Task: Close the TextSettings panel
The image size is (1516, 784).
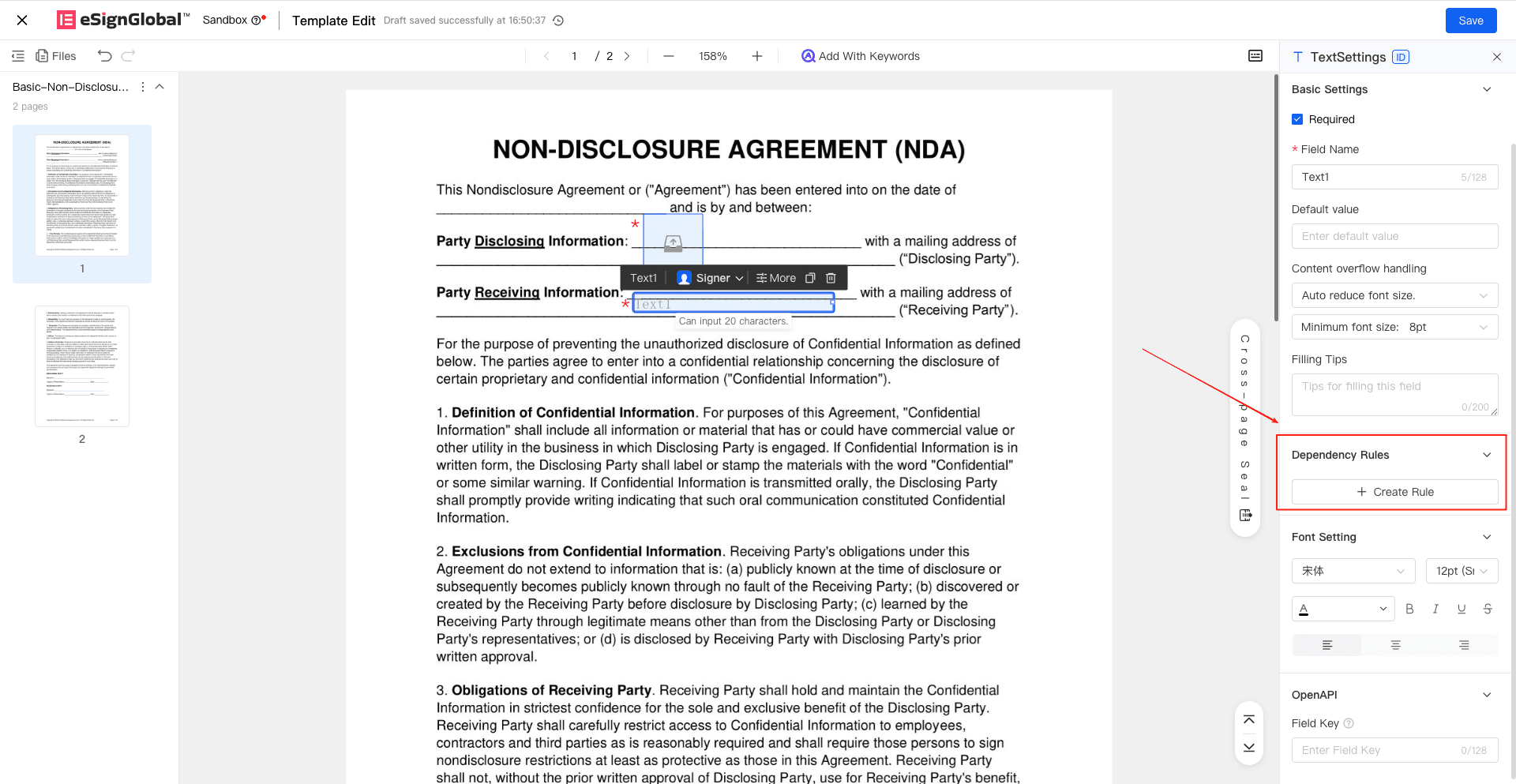Action: click(x=1497, y=57)
